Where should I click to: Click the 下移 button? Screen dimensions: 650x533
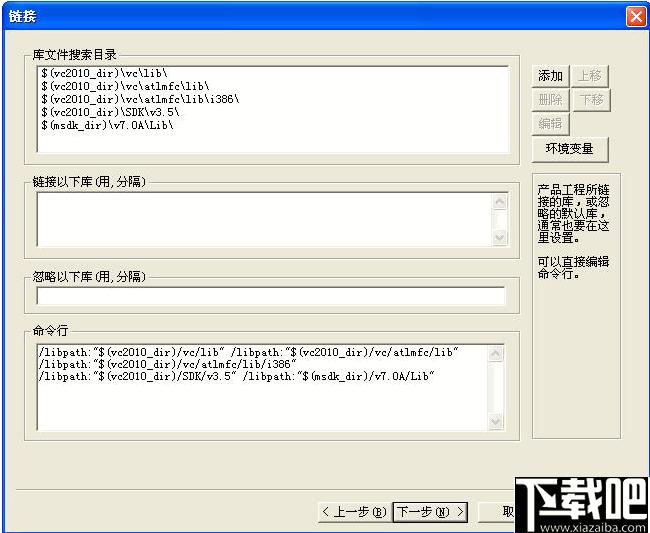[x=590, y=100]
